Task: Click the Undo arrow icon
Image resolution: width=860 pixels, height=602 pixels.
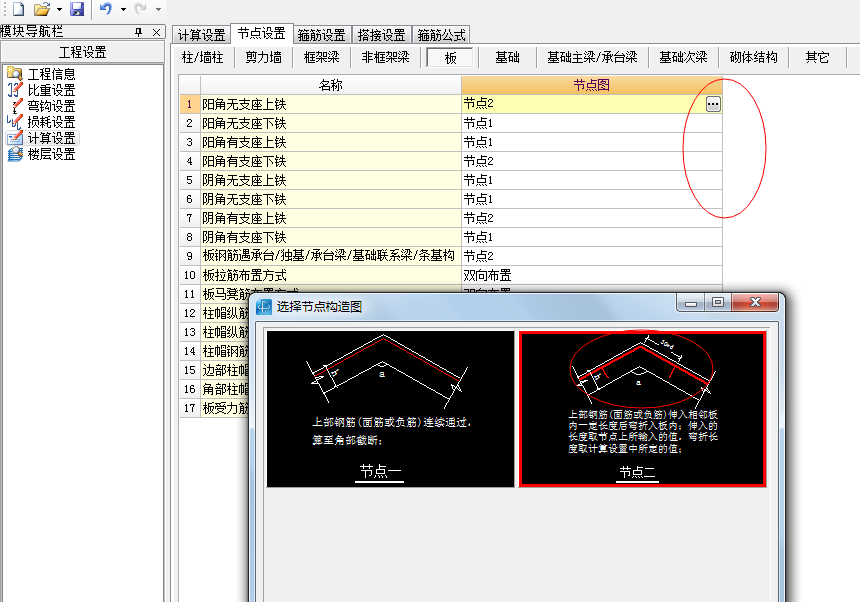Action: click(106, 9)
